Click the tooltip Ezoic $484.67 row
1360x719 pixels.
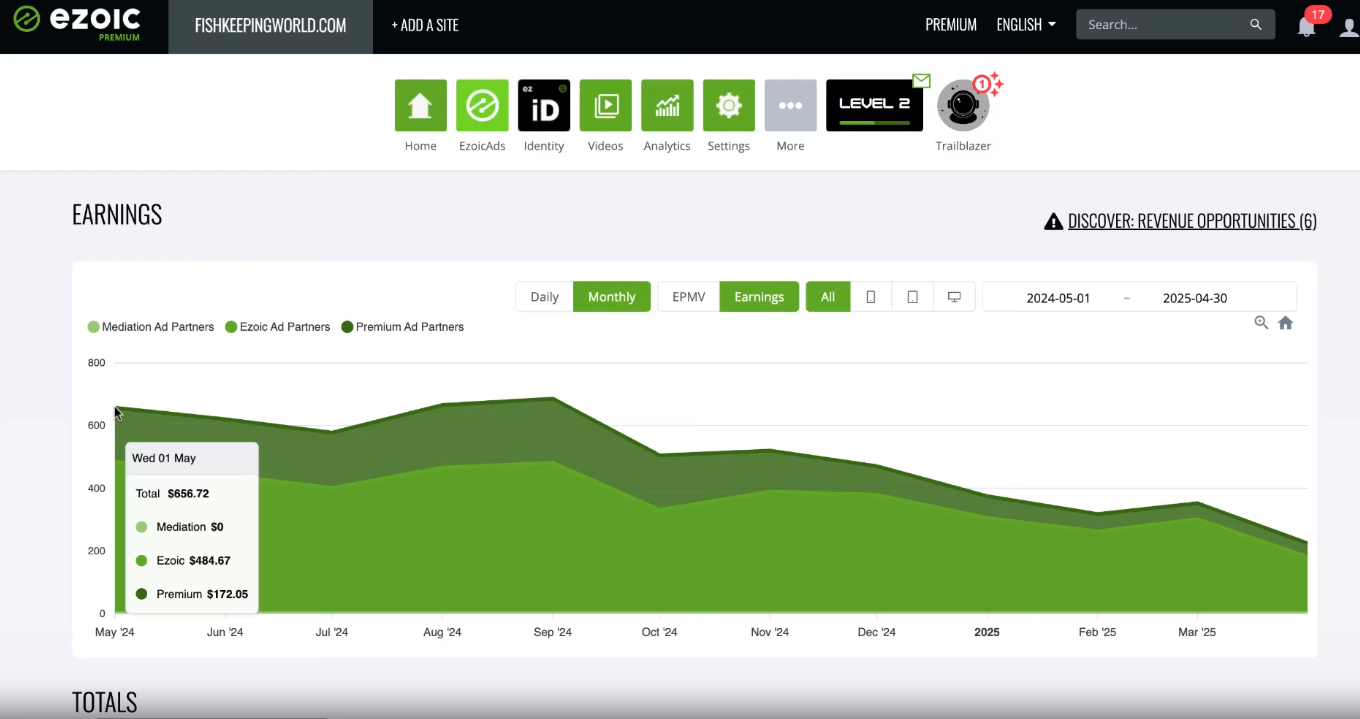(x=182, y=561)
